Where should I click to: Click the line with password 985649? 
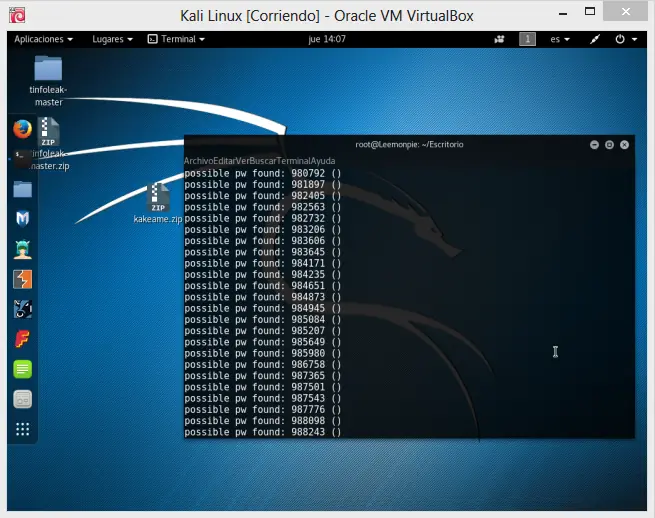pyautogui.click(x=263, y=342)
